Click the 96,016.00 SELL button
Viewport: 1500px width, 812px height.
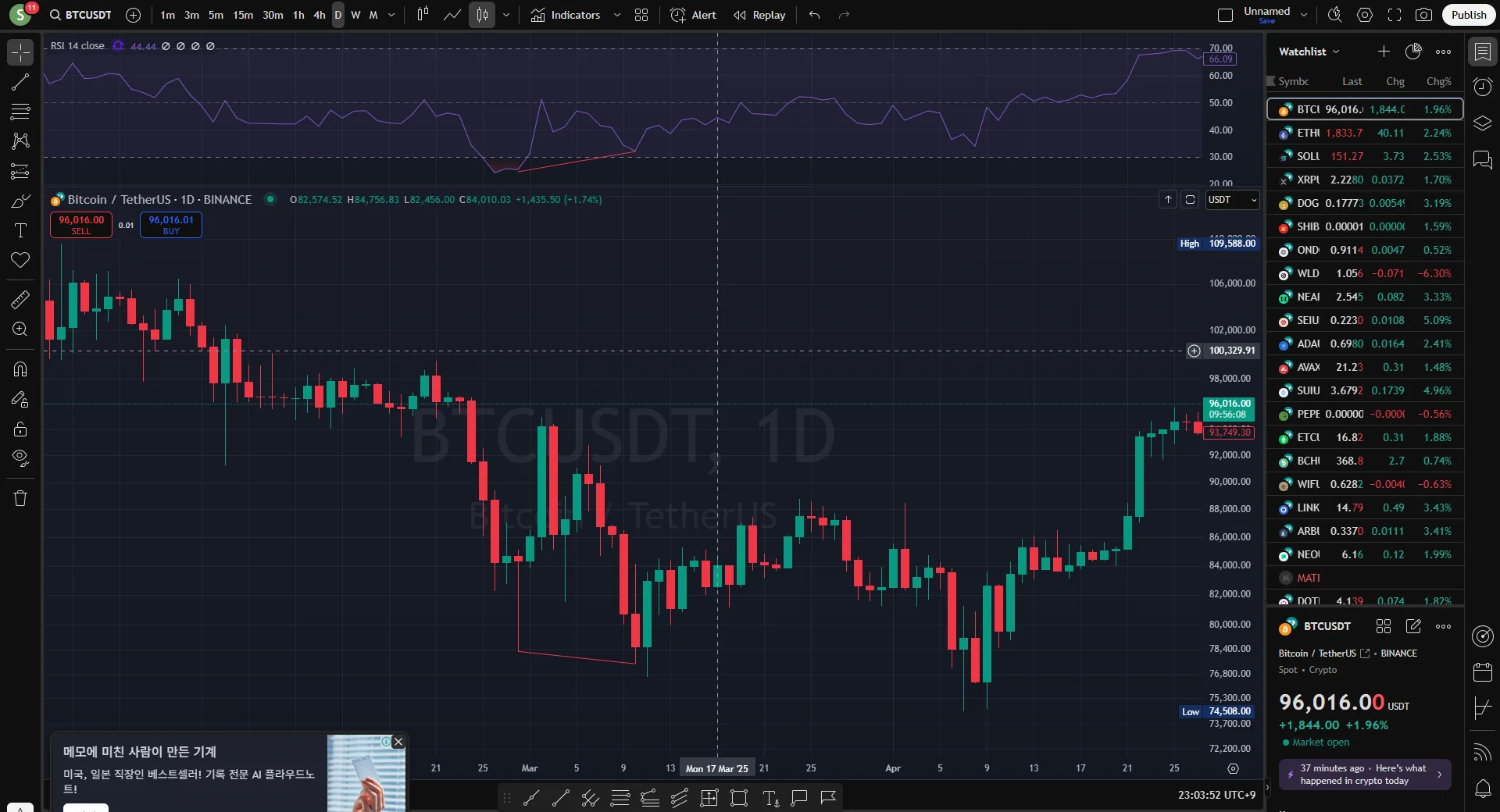point(81,225)
